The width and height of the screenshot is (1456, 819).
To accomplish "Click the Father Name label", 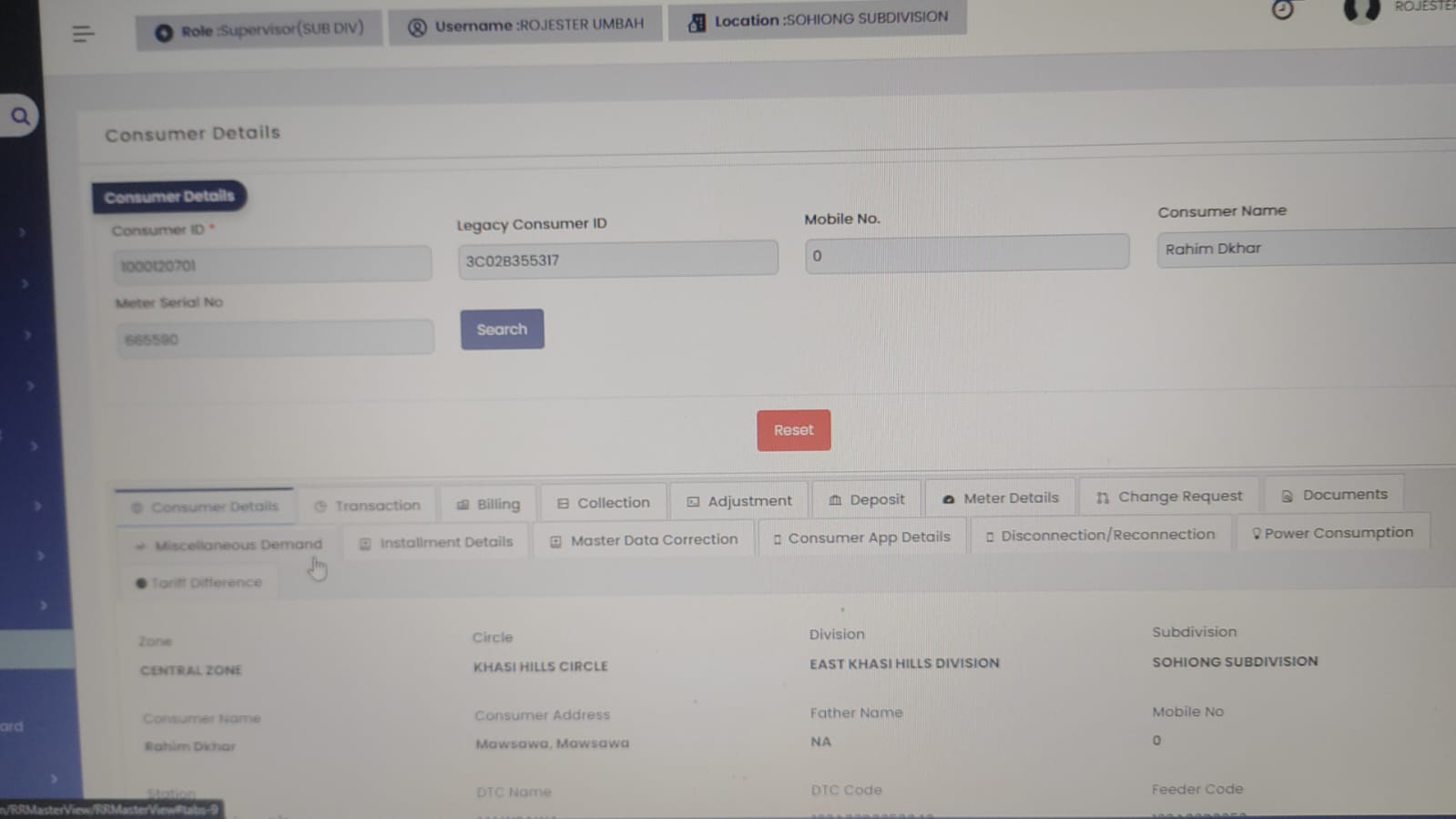I will (x=856, y=712).
